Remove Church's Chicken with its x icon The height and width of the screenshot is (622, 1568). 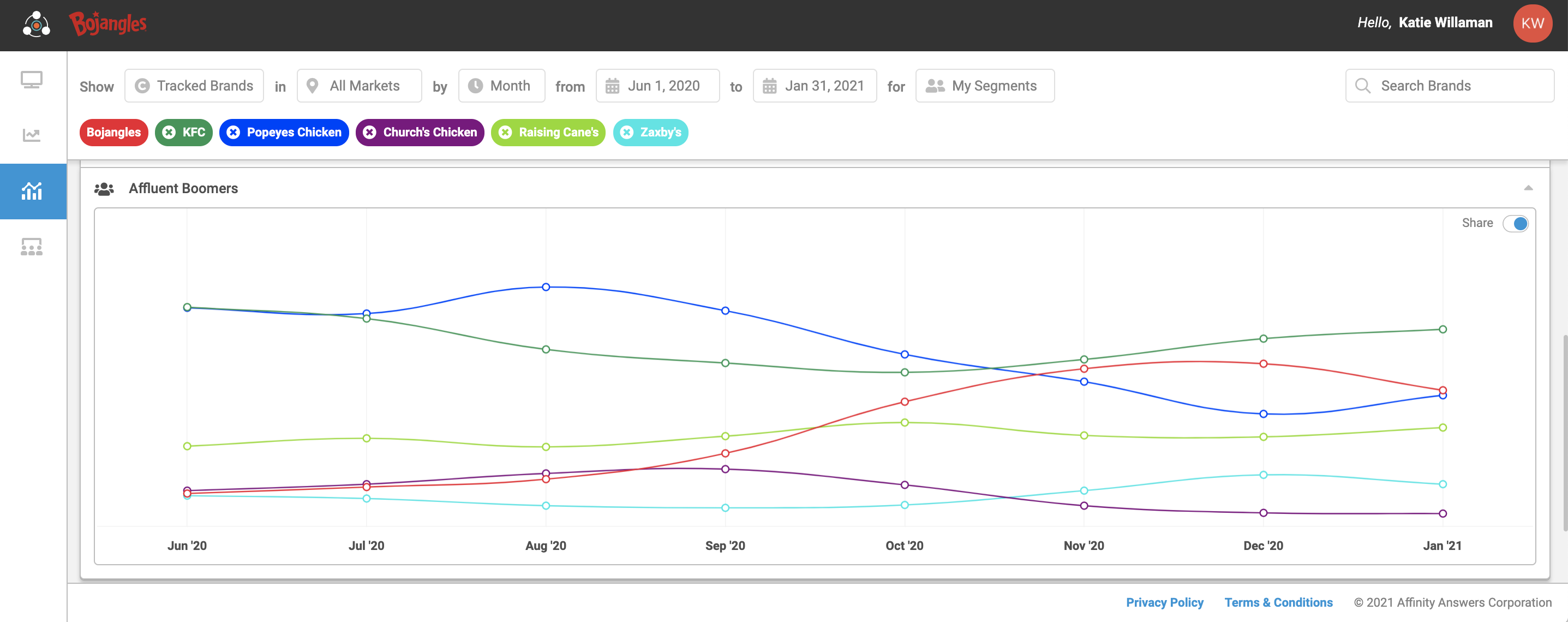pyautogui.click(x=369, y=133)
